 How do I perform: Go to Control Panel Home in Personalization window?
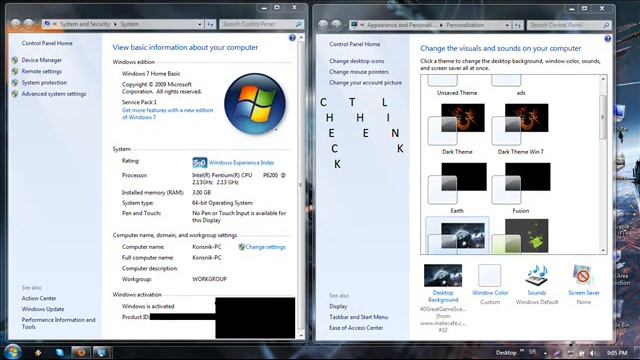coord(355,44)
